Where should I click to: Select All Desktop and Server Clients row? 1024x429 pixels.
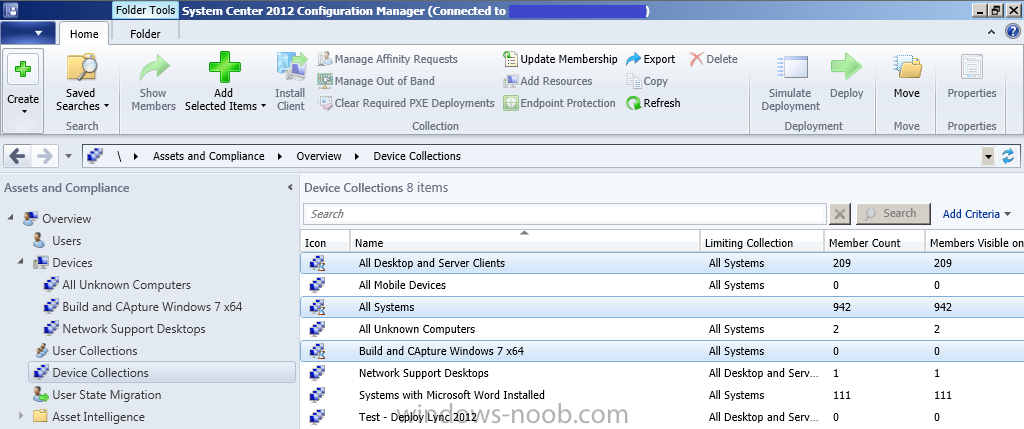tap(662, 264)
